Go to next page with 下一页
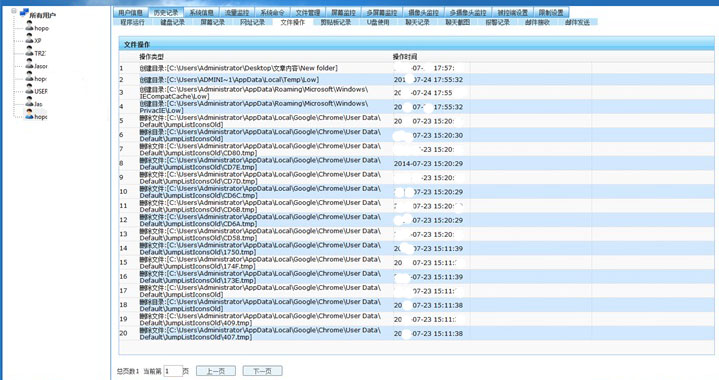719x380 pixels. tap(262, 371)
